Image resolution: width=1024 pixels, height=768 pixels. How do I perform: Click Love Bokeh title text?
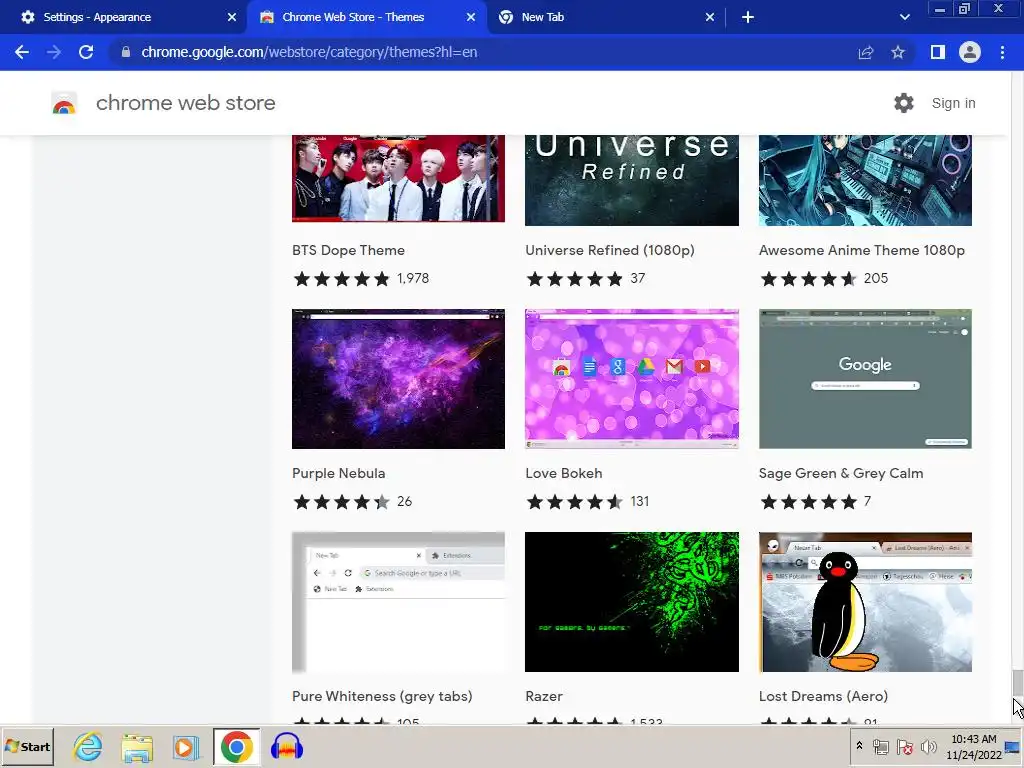click(x=564, y=473)
